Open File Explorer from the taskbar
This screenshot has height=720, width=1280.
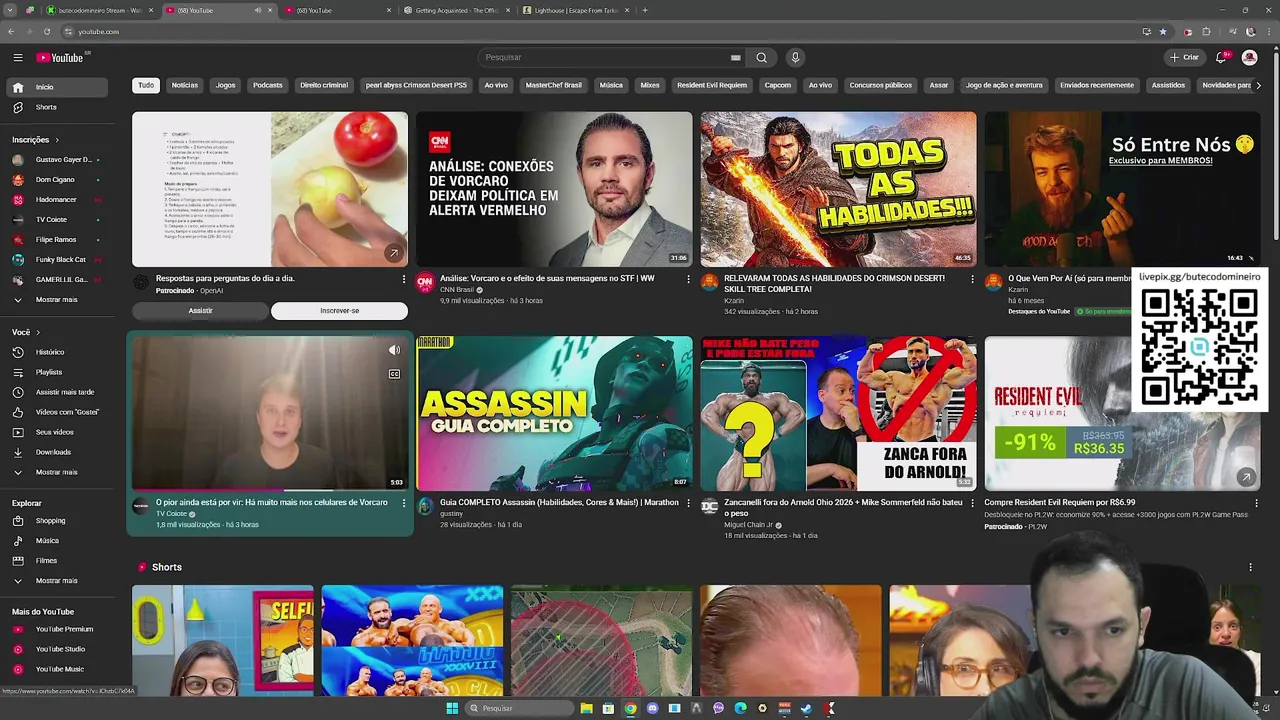pyautogui.click(x=586, y=708)
